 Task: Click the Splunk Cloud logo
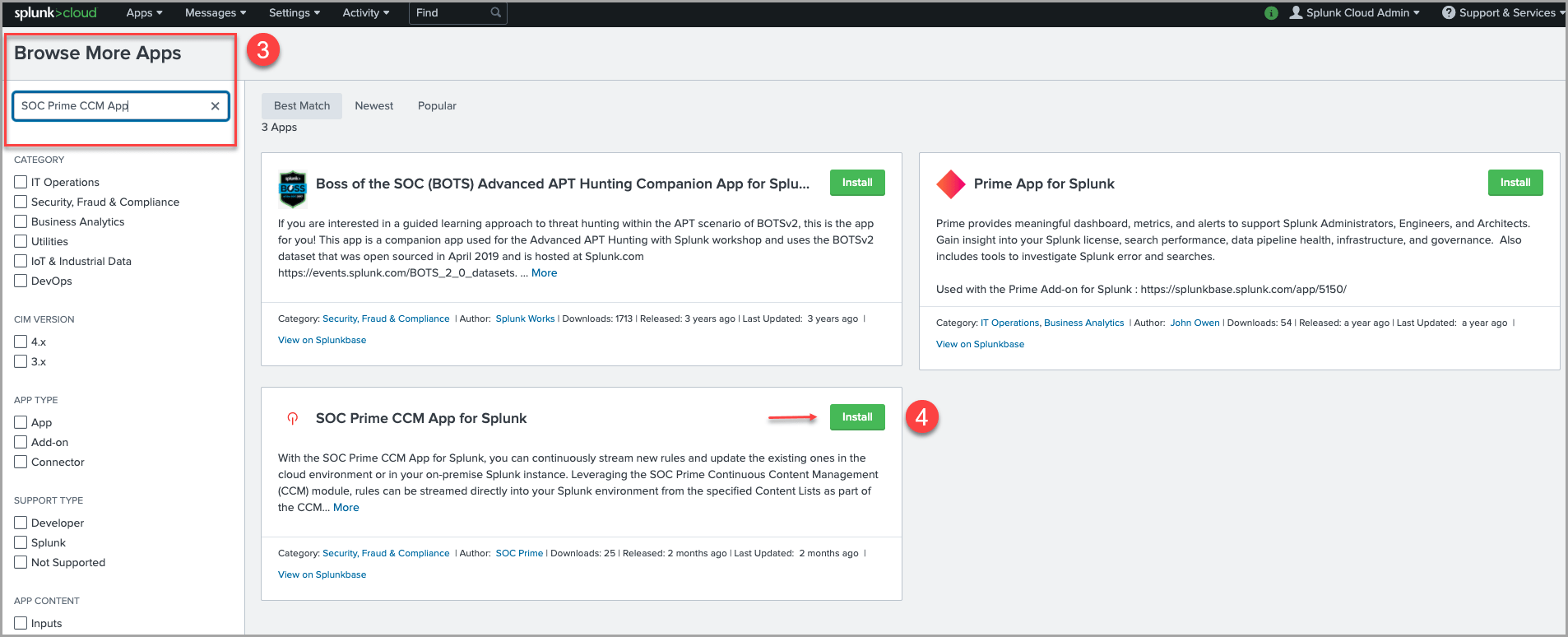[x=55, y=13]
